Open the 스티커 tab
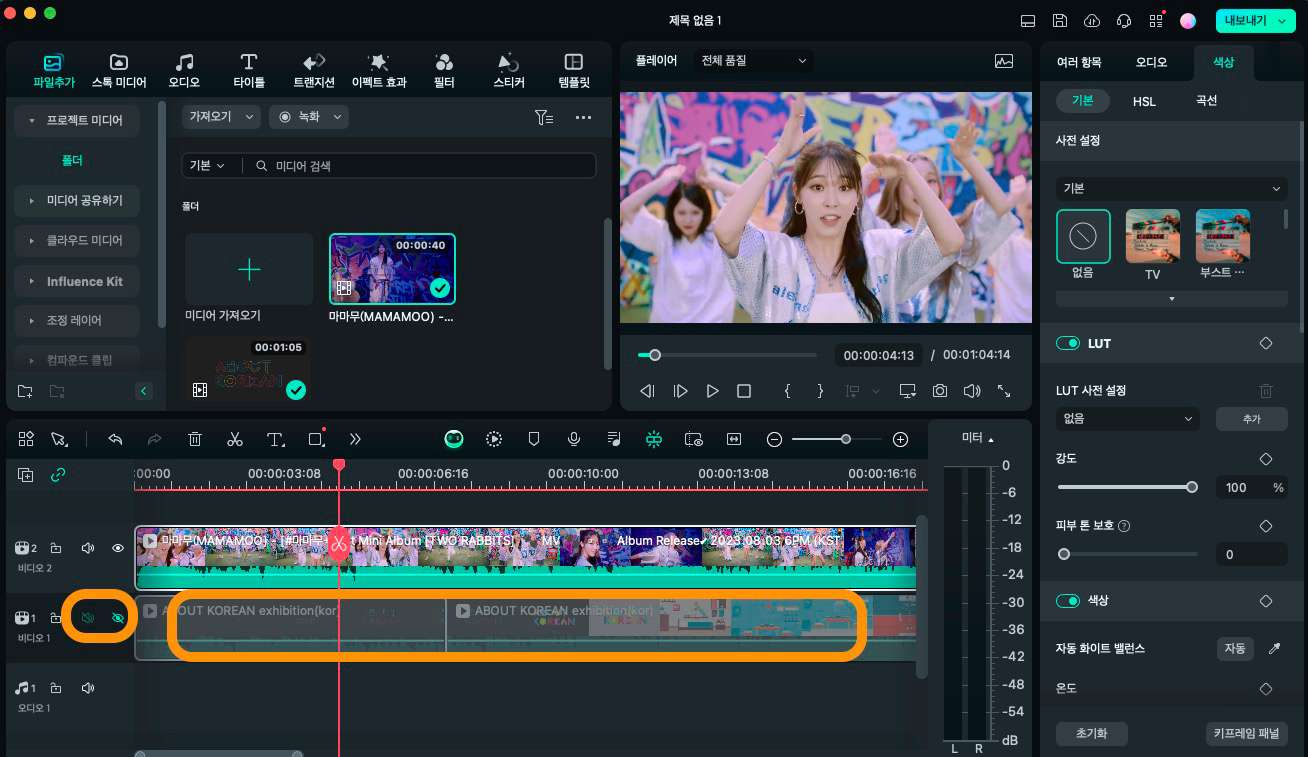Viewport: 1308px width, 757px height. [509, 71]
